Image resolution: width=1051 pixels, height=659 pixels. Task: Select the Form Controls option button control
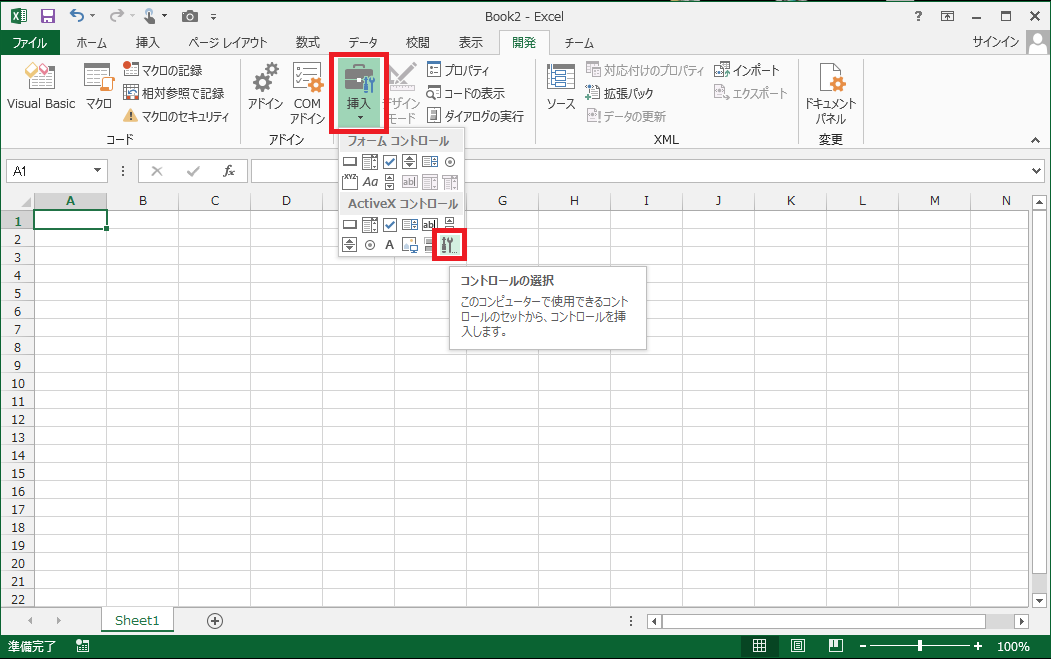[450, 162]
